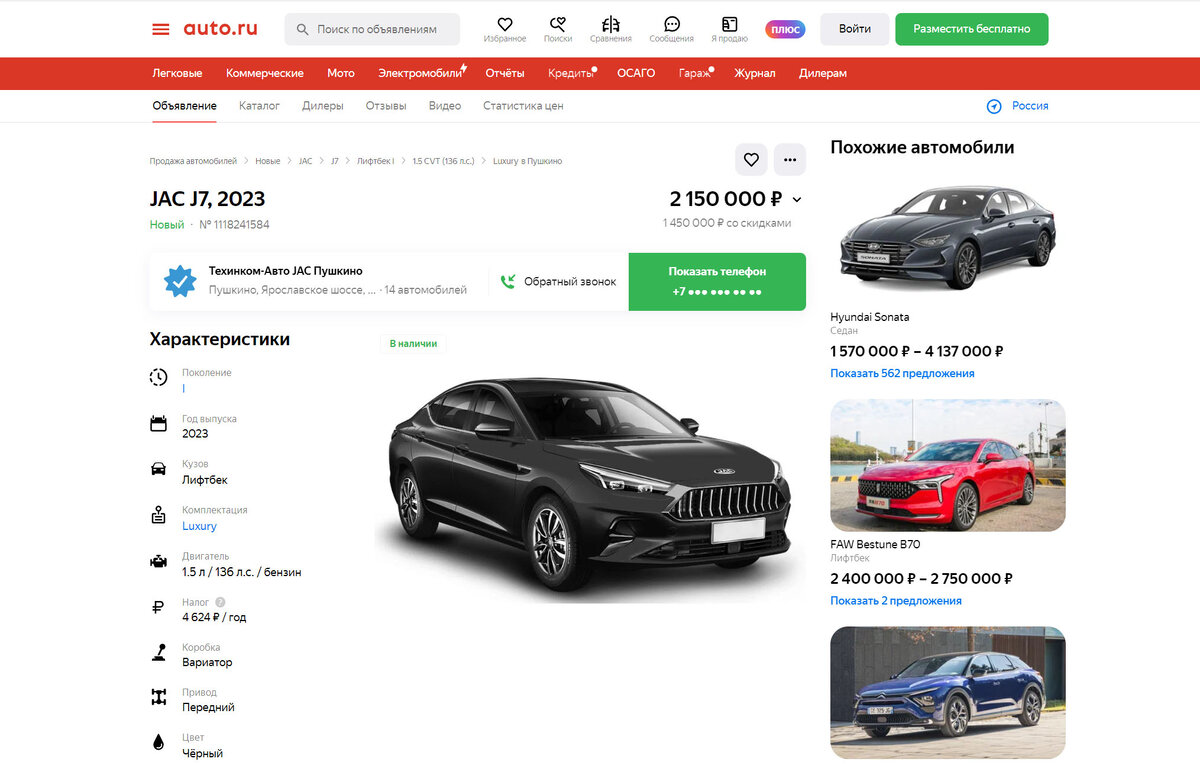
Task: Click Показать 2 предложения link
Action: tap(896, 601)
